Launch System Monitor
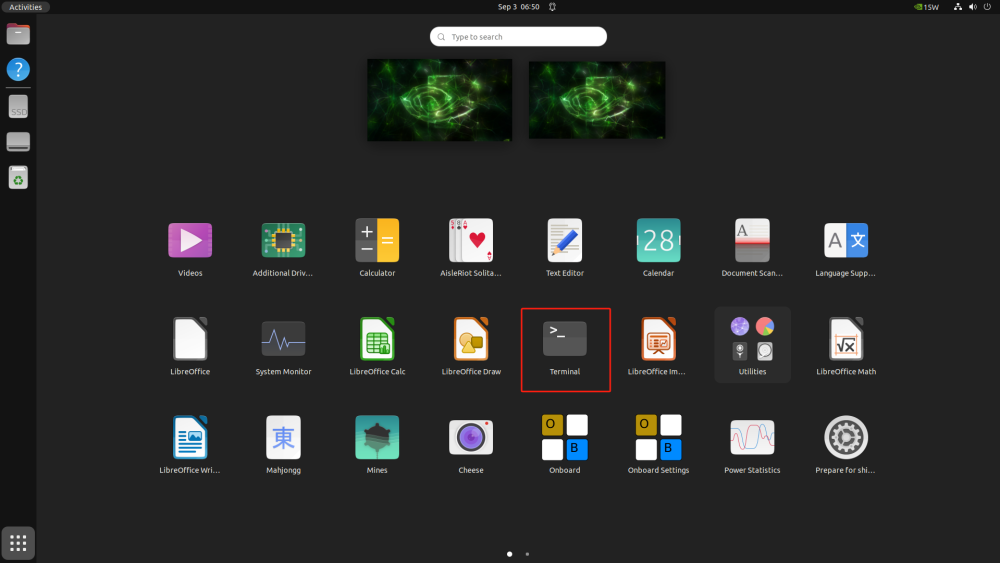This screenshot has height=563, width=1000. tap(283, 340)
